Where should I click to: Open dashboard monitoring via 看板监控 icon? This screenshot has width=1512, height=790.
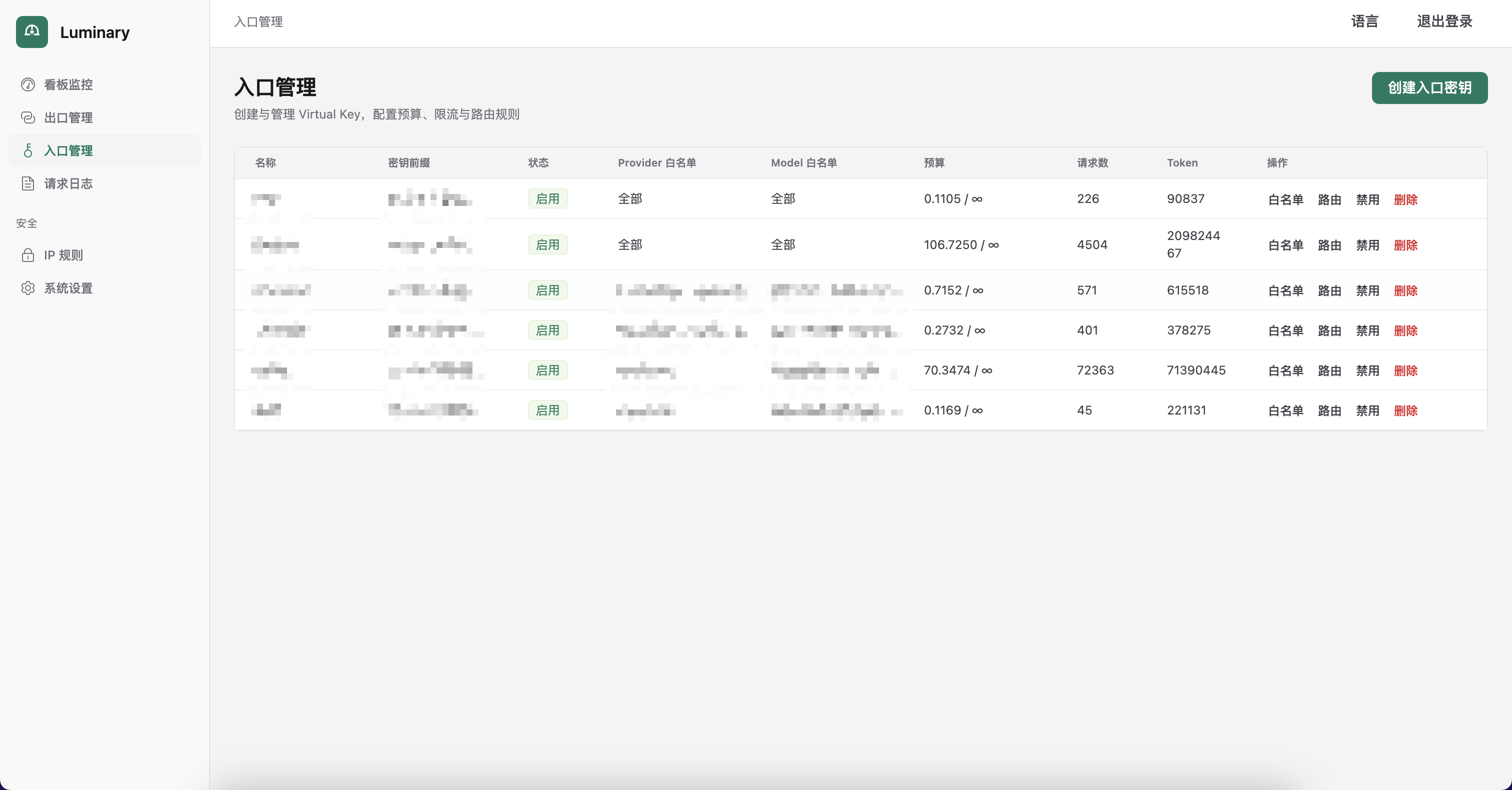coord(28,84)
